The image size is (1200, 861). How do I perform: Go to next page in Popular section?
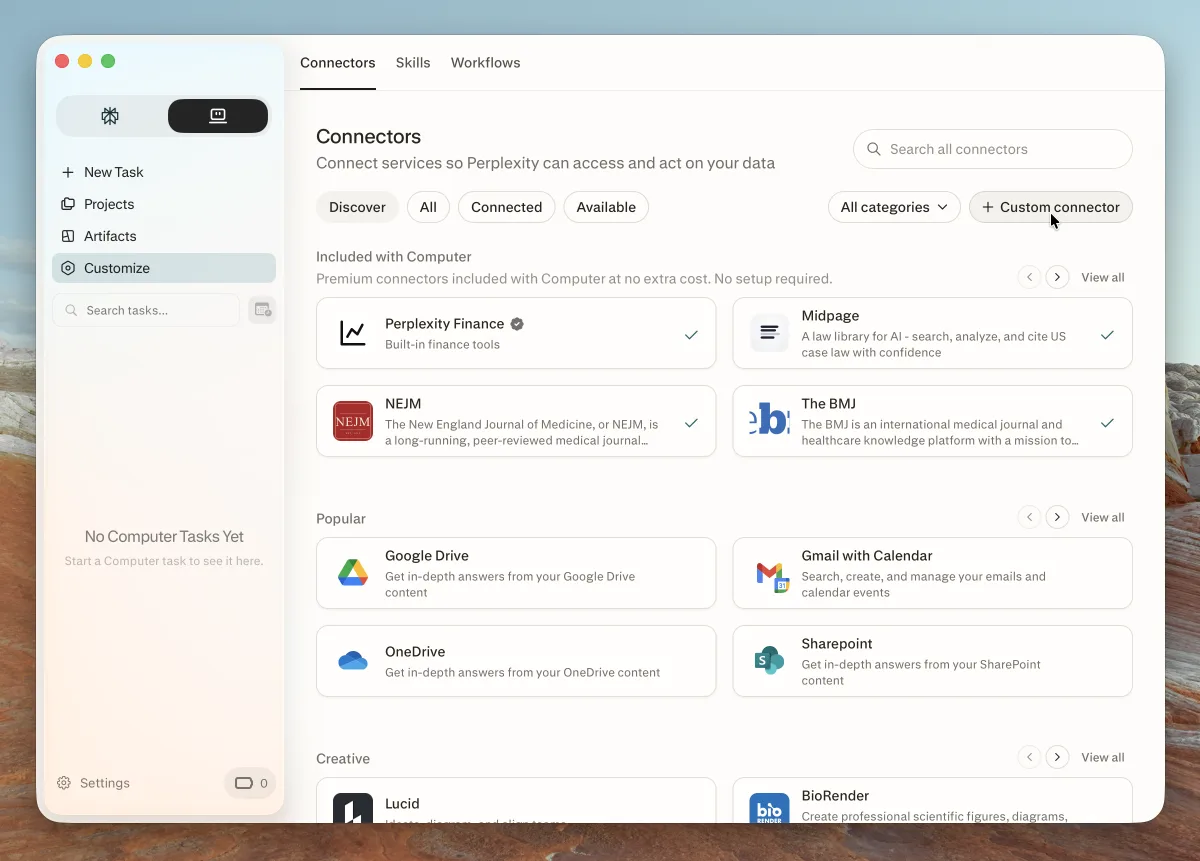click(1057, 517)
